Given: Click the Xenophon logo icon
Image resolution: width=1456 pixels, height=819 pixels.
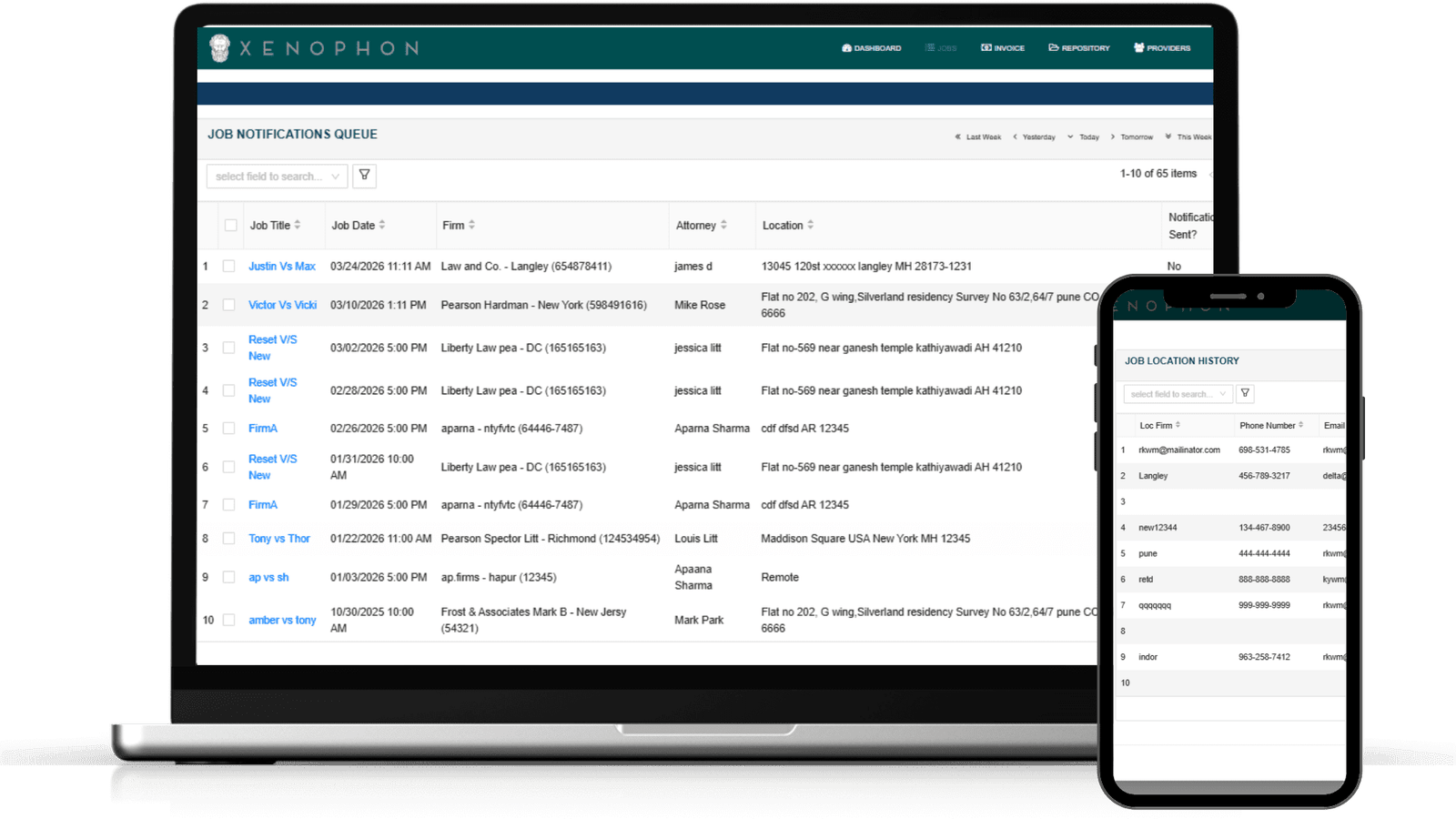Looking at the screenshot, I should click(x=219, y=48).
